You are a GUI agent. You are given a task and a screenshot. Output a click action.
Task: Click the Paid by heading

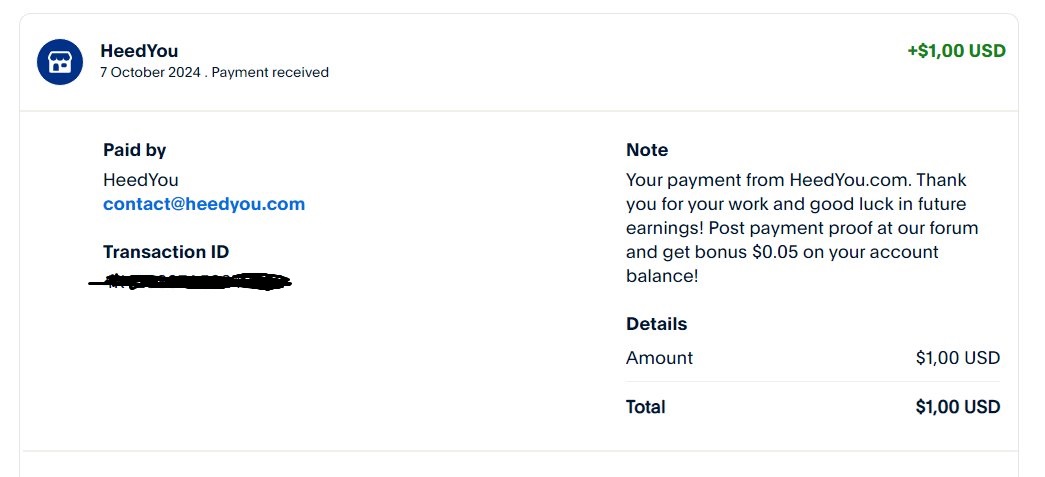pyautogui.click(x=135, y=151)
